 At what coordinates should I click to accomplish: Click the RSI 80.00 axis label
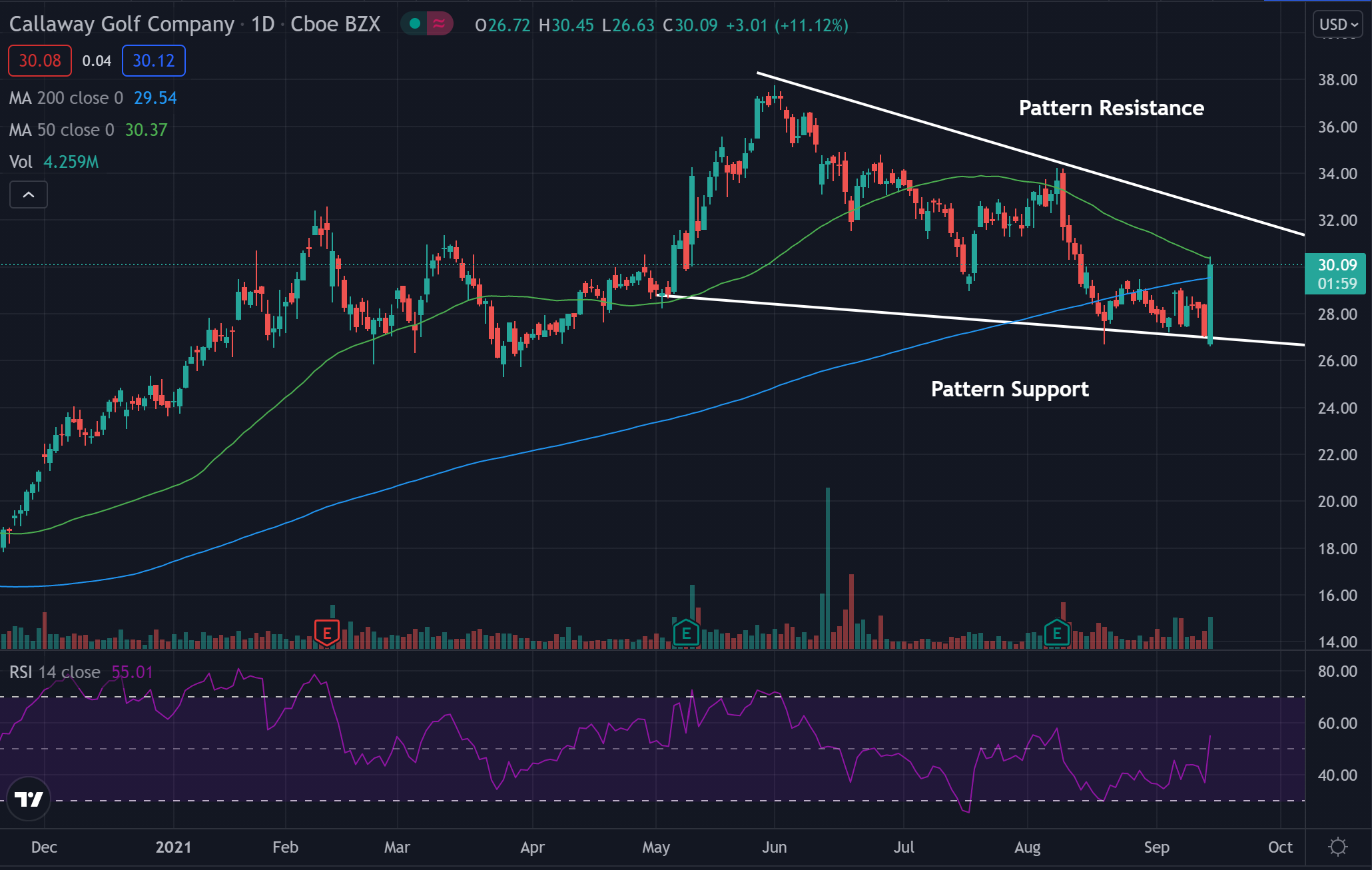point(1337,671)
